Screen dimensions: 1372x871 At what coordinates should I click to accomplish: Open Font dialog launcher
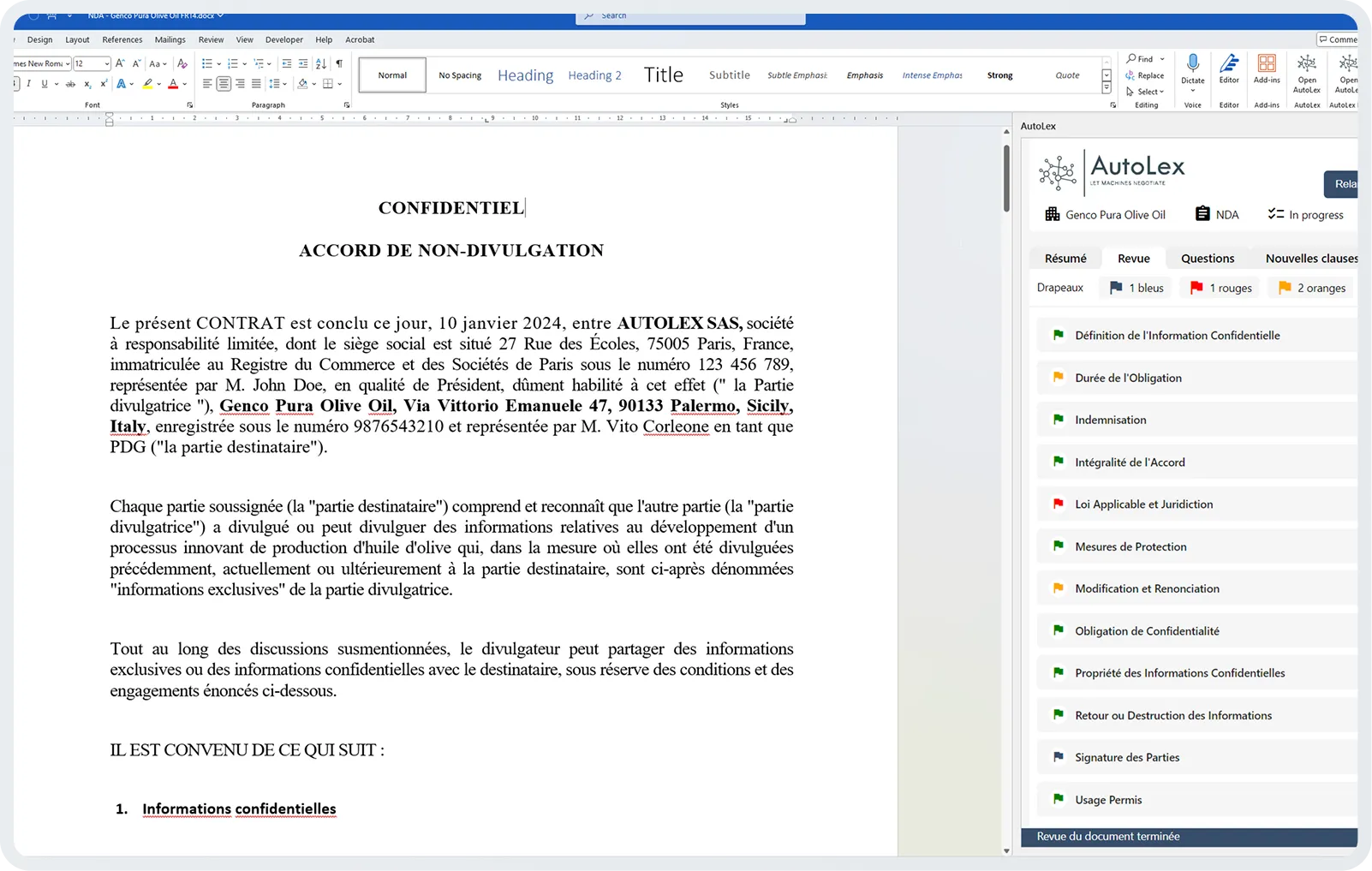pyautogui.click(x=189, y=105)
